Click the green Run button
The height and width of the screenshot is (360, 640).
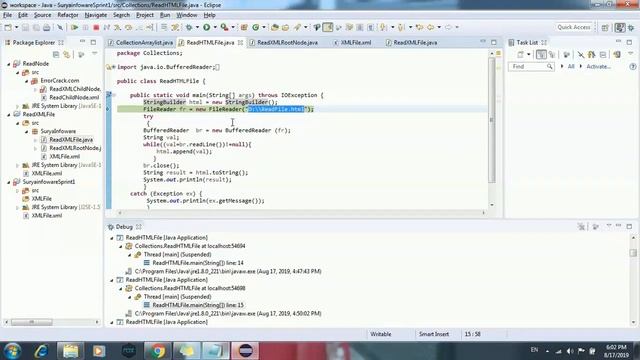click(207, 27)
